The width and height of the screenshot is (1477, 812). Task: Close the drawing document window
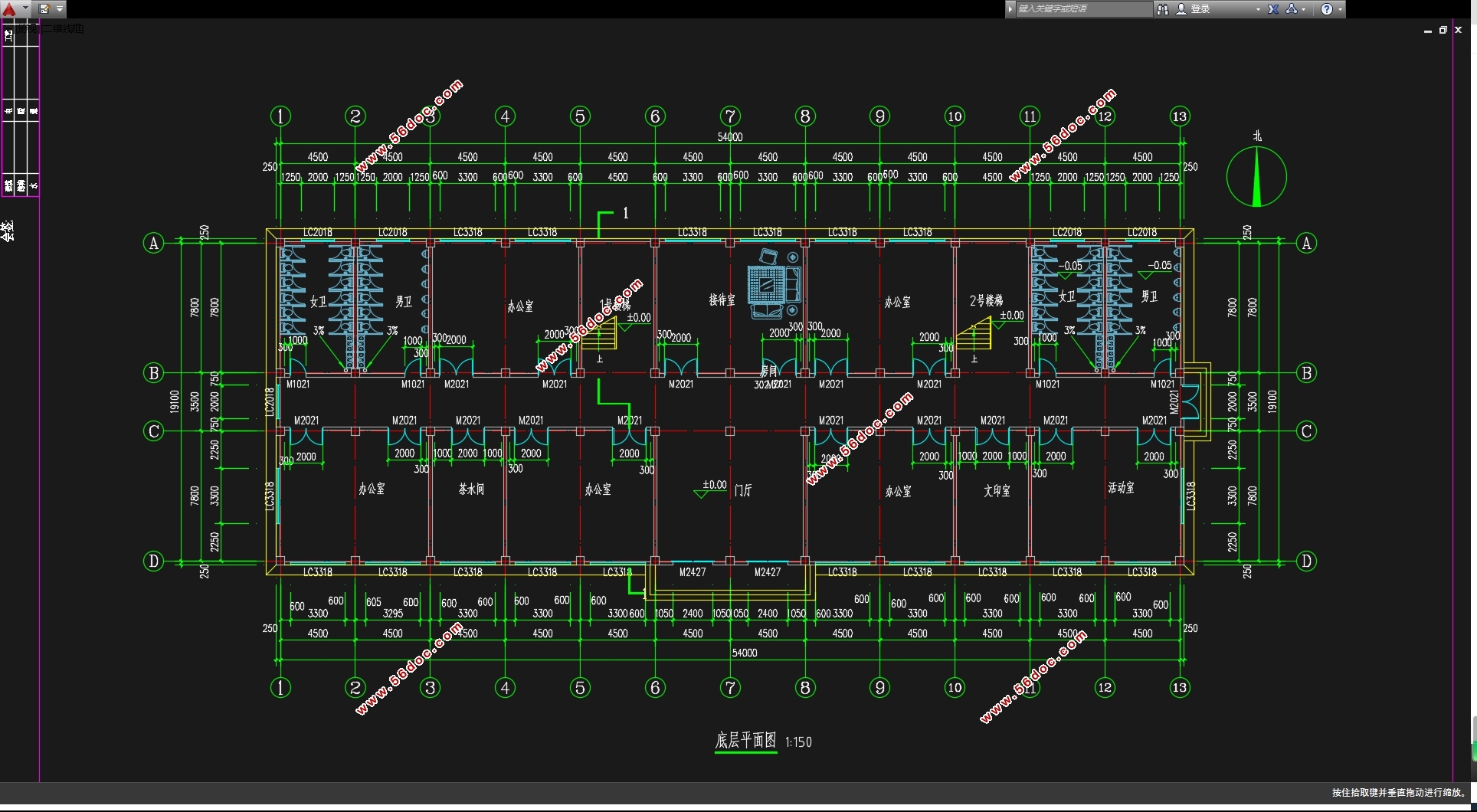coord(1458,31)
